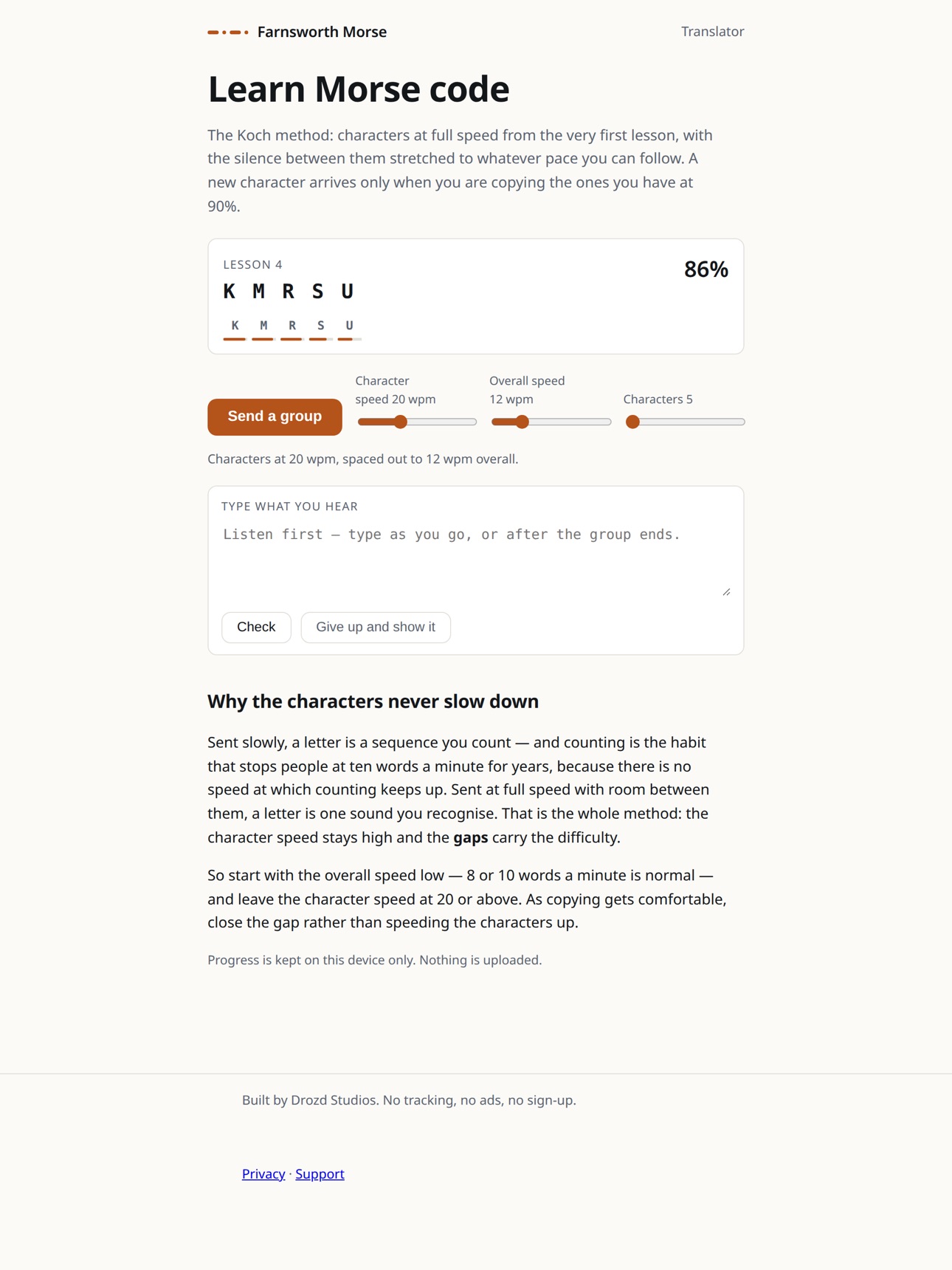
Task: Select the S progress indicator
Action: click(x=320, y=329)
